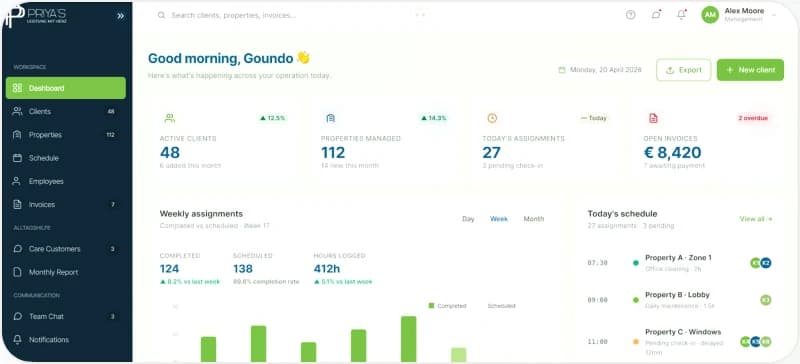Open the Invoices sidebar item
The image size is (800, 364).
(66, 204)
